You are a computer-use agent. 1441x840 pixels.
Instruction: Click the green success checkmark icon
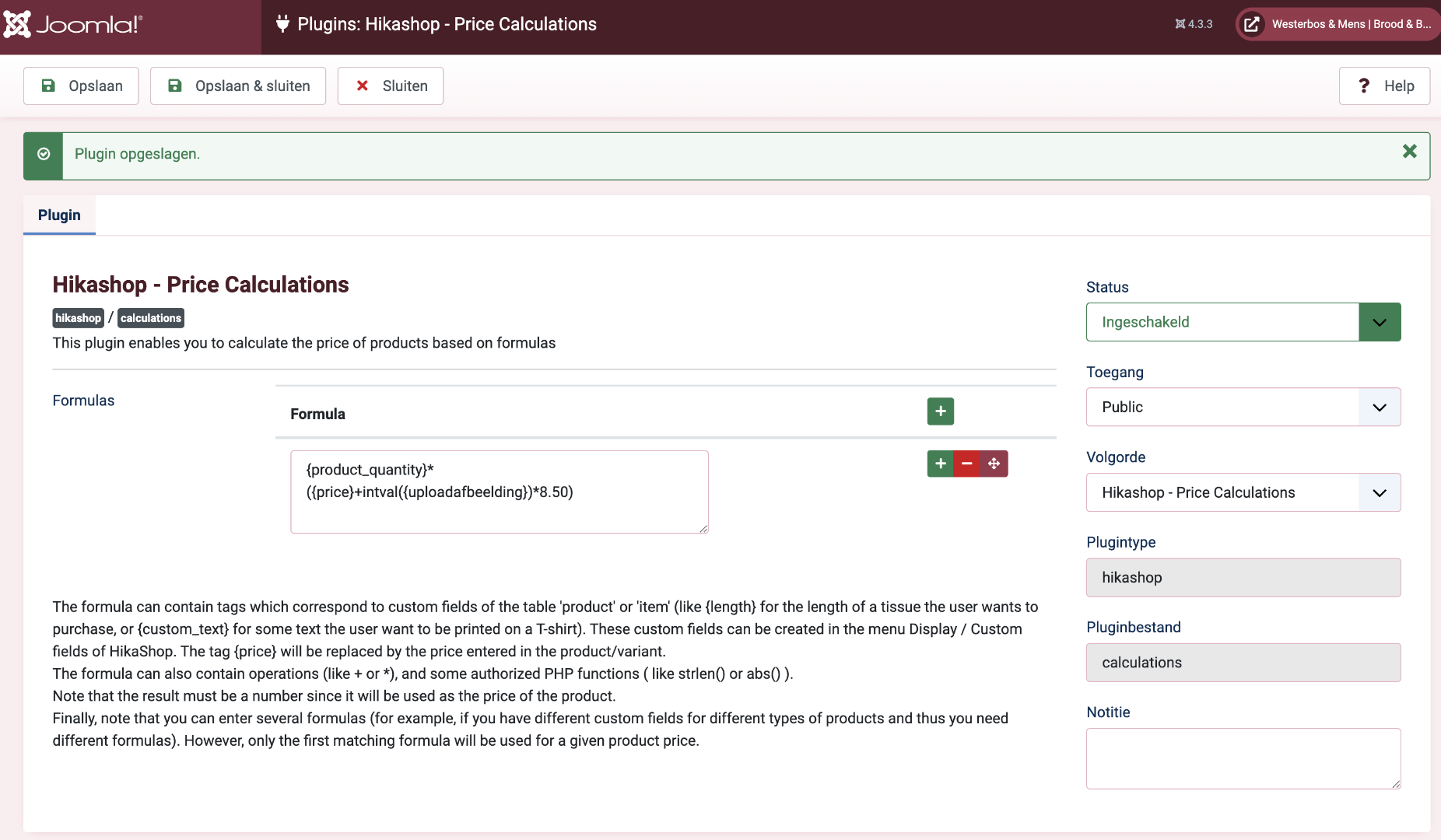(44, 155)
